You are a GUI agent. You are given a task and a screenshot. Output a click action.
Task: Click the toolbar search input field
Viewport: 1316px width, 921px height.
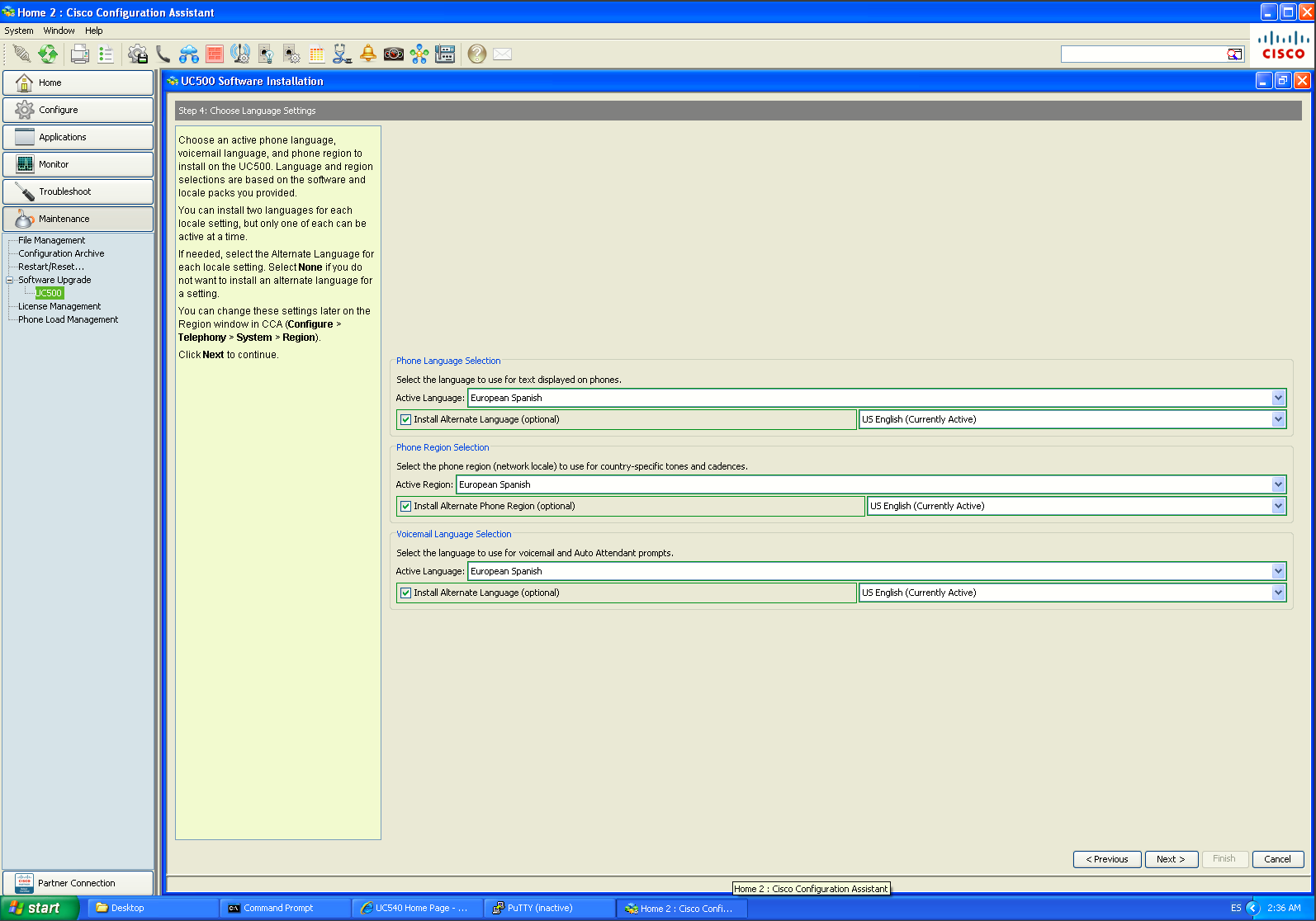click(x=1143, y=54)
